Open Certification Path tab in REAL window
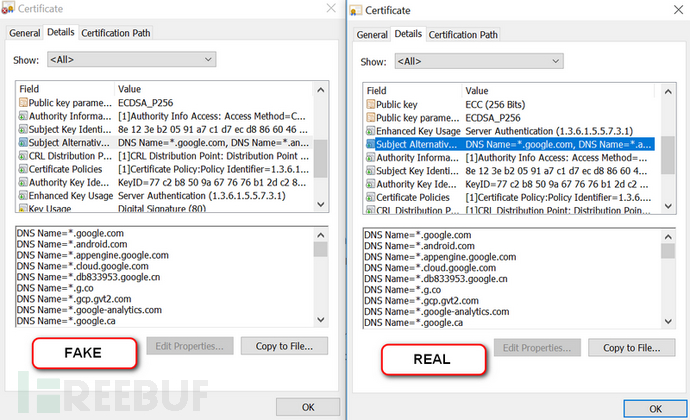690x420 pixels. click(463, 35)
